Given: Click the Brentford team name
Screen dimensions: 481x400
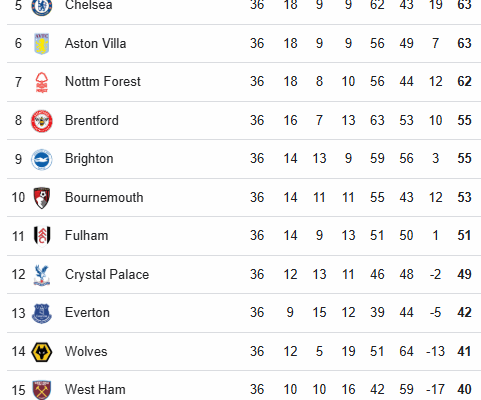Looking at the screenshot, I should coord(92,120).
